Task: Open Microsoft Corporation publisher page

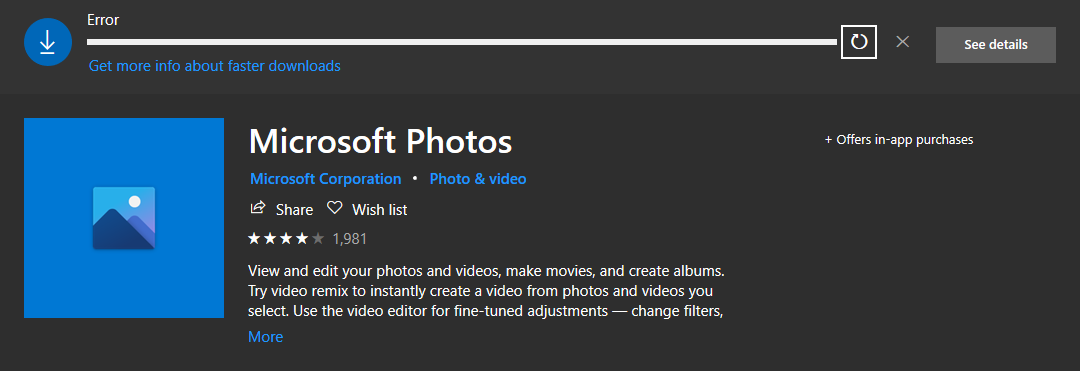Action: coord(325,179)
